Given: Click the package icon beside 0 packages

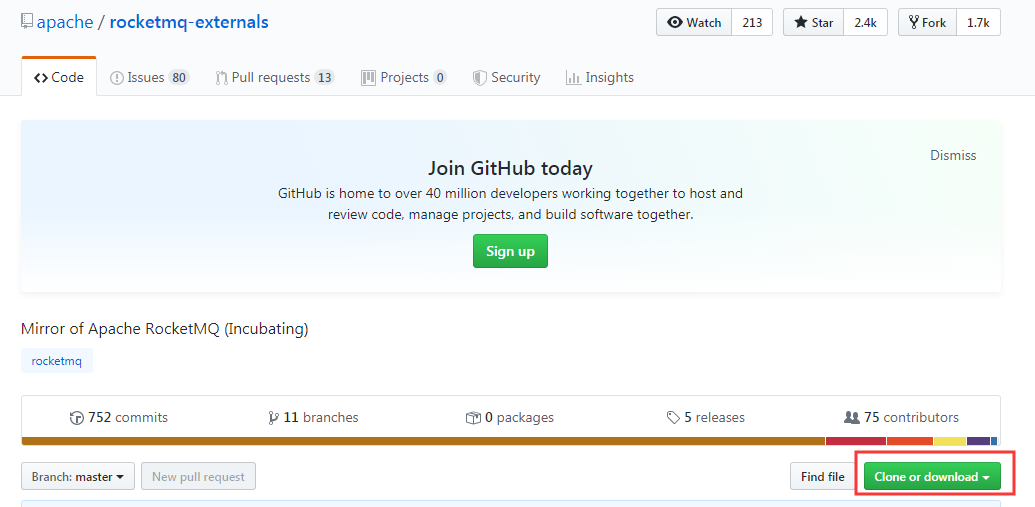Looking at the screenshot, I should 473,418.
